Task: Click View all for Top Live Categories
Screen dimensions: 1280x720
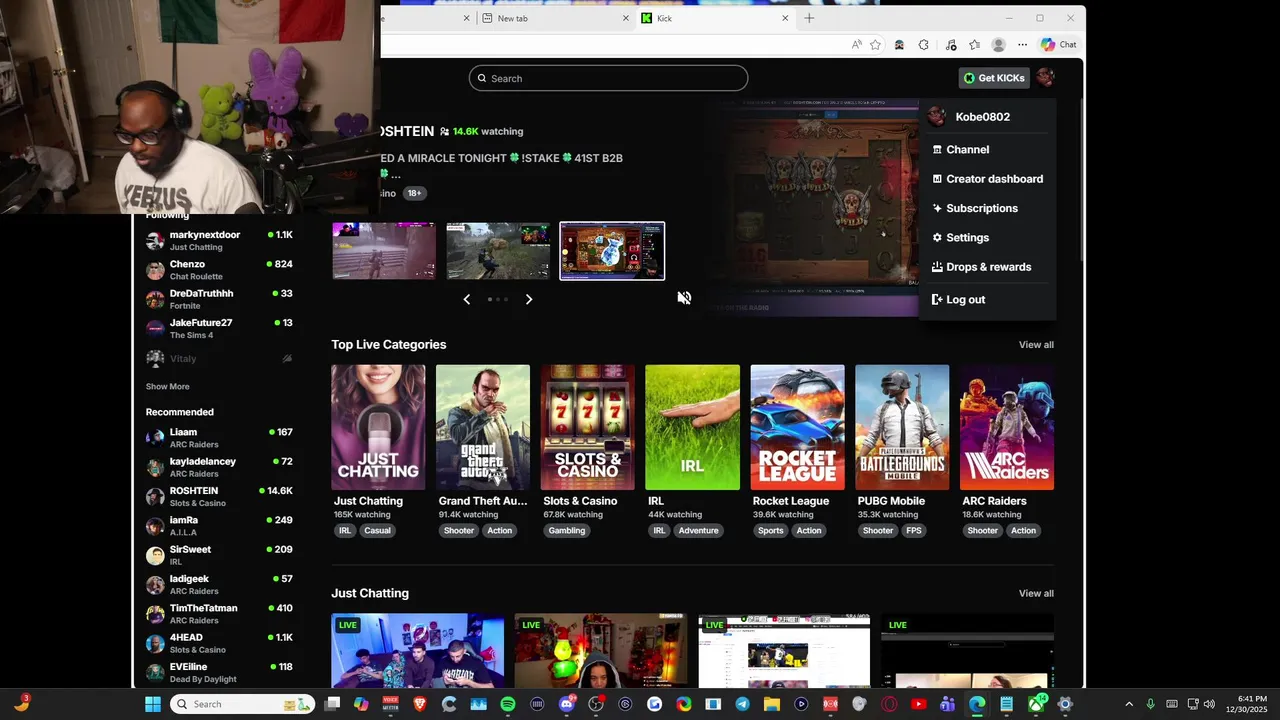Action: click(1036, 345)
